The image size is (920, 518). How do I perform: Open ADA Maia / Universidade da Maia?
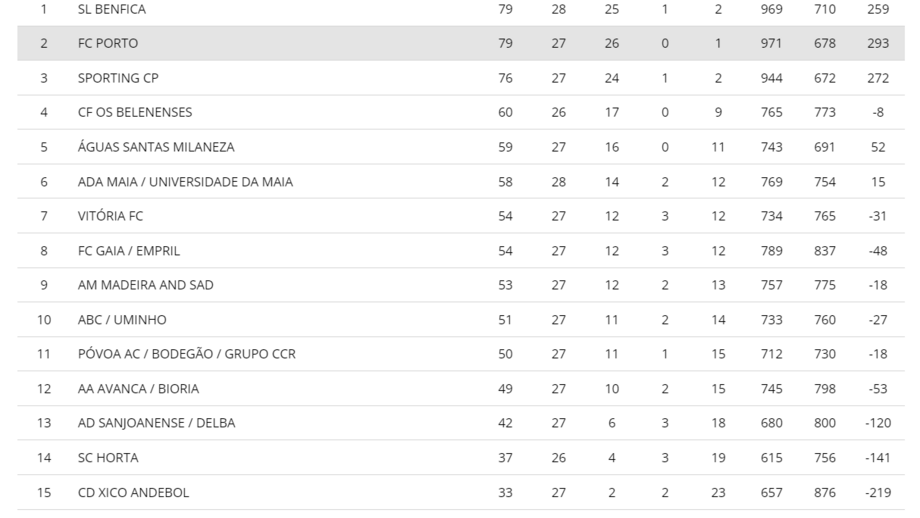pyautogui.click(x=185, y=182)
